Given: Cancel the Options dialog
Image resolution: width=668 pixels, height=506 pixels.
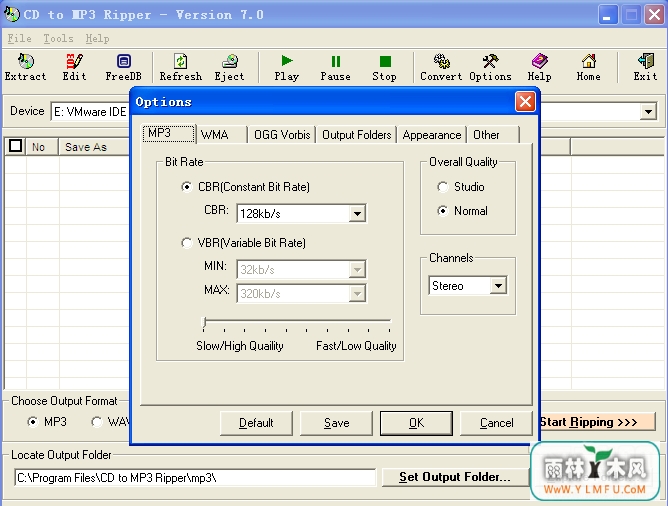Looking at the screenshot, I should 496,423.
